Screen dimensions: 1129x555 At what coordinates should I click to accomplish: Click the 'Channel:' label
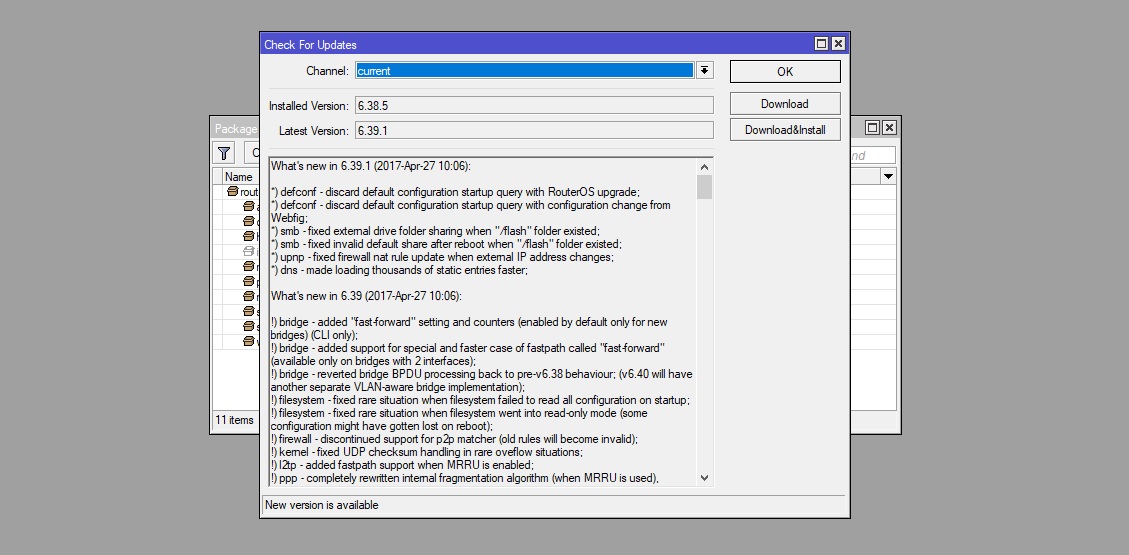(x=327, y=71)
